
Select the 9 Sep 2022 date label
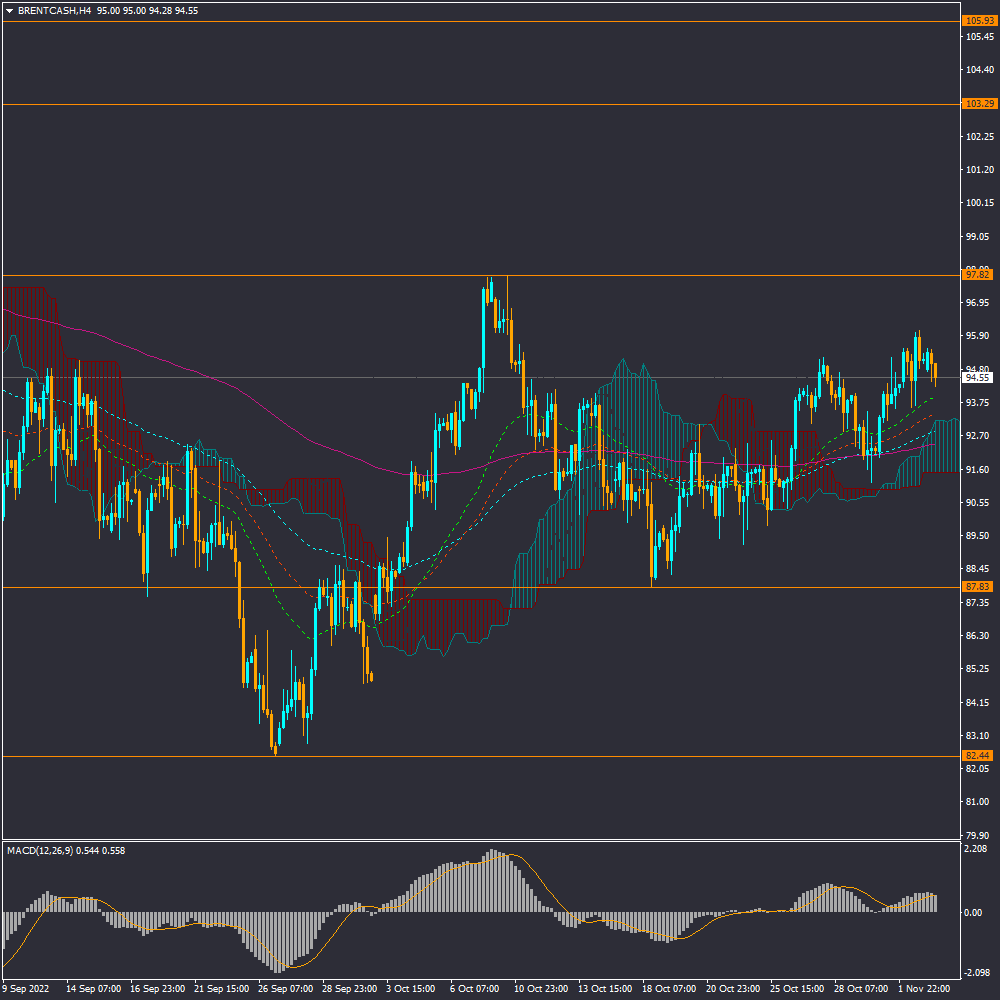[27, 988]
